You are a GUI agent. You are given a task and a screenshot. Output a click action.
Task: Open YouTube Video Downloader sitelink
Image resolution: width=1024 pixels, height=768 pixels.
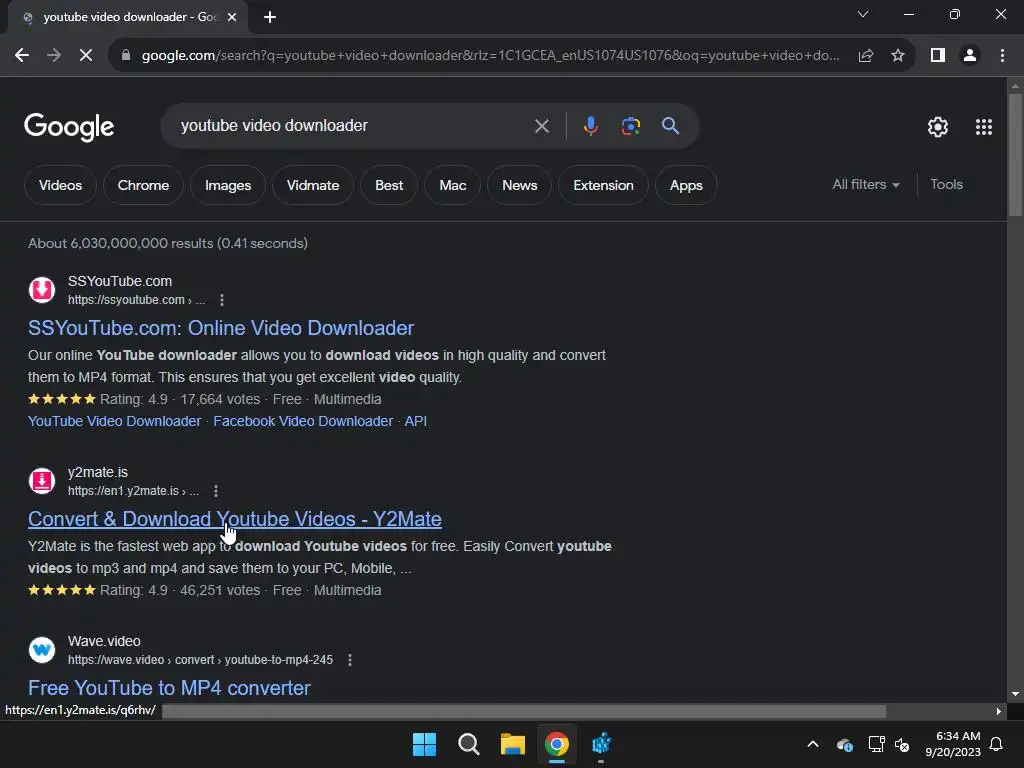[x=114, y=421]
